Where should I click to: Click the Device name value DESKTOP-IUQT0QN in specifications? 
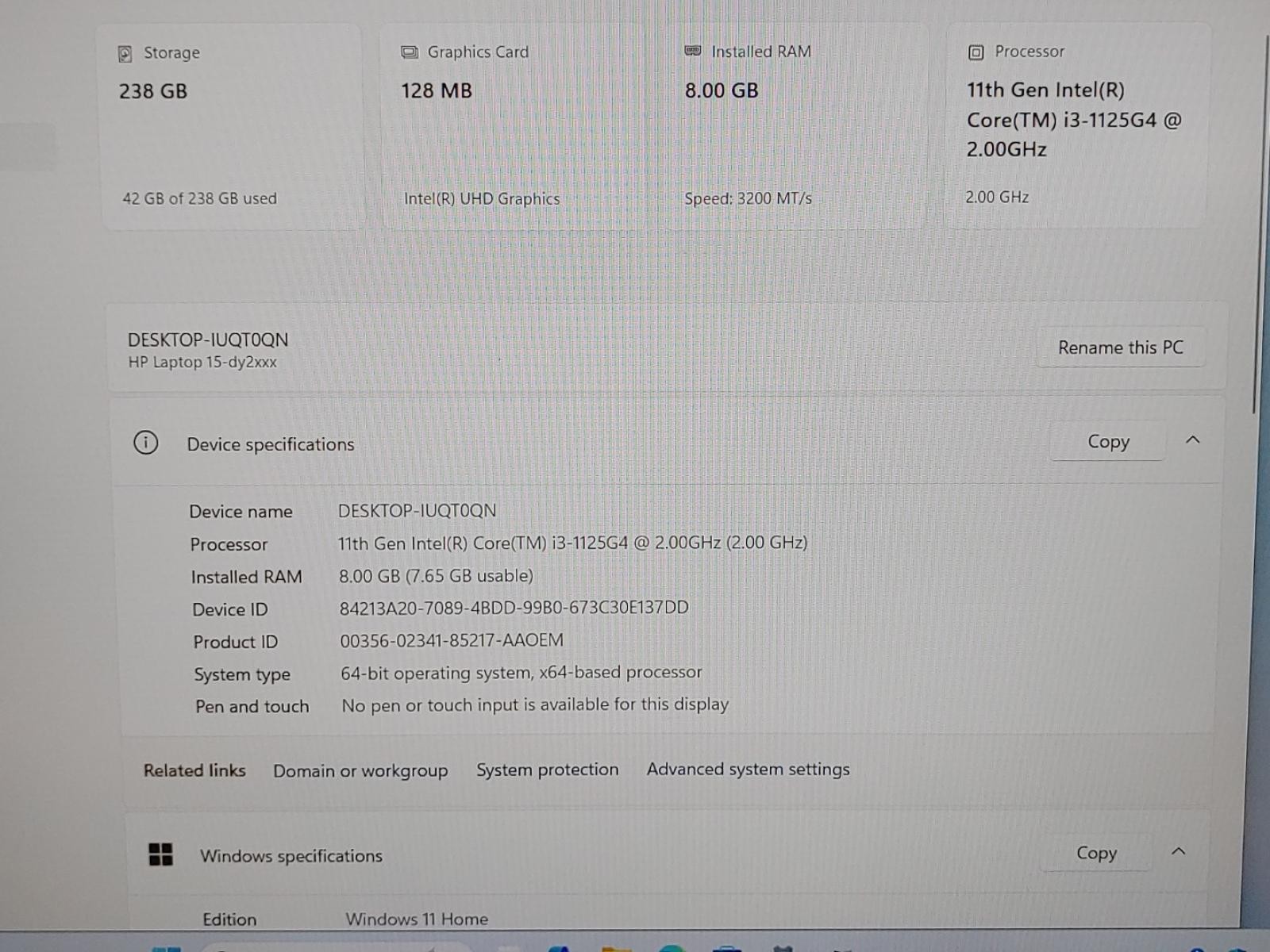pyautogui.click(x=417, y=510)
